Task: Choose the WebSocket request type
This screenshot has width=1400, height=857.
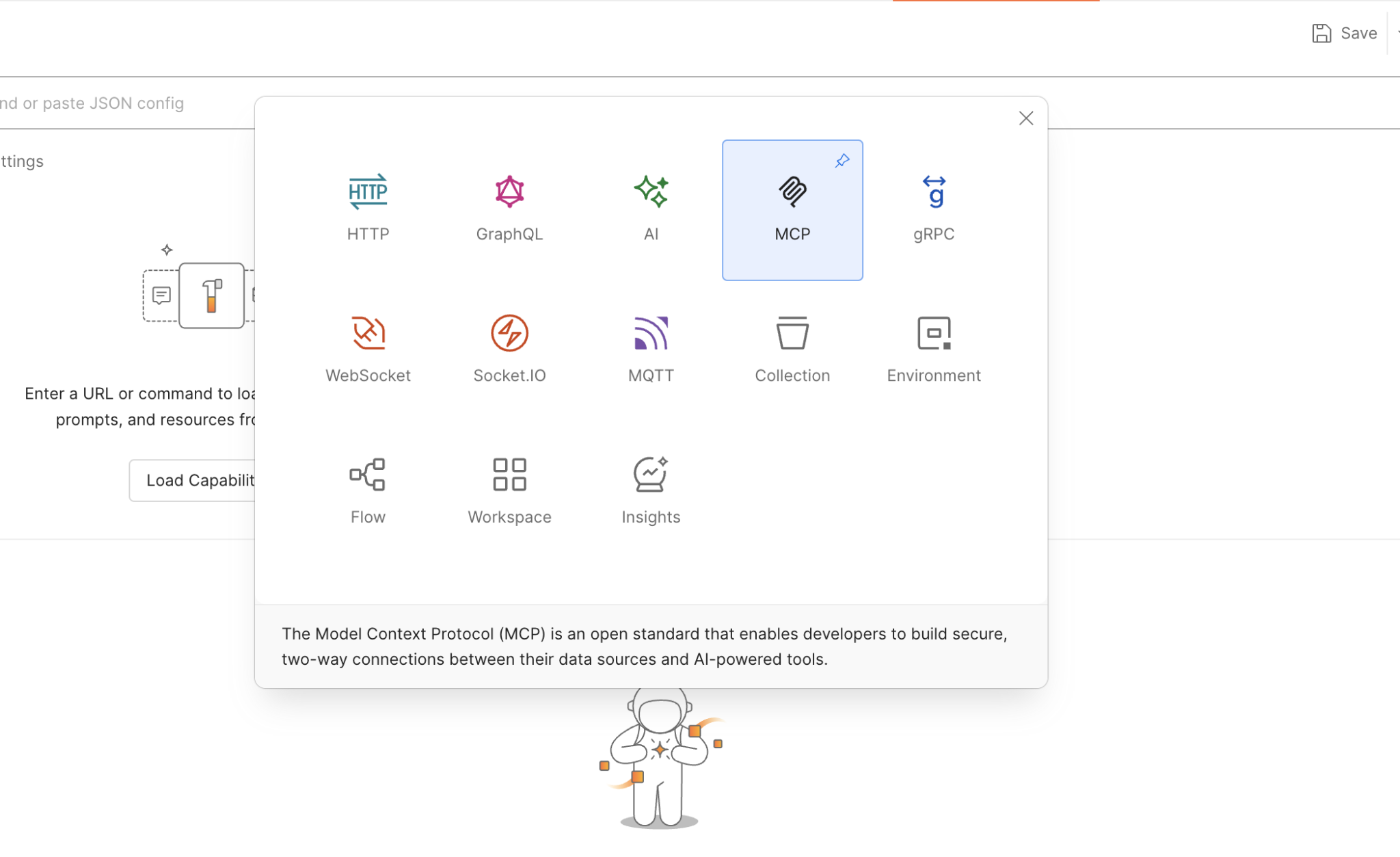Action: (x=368, y=352)
